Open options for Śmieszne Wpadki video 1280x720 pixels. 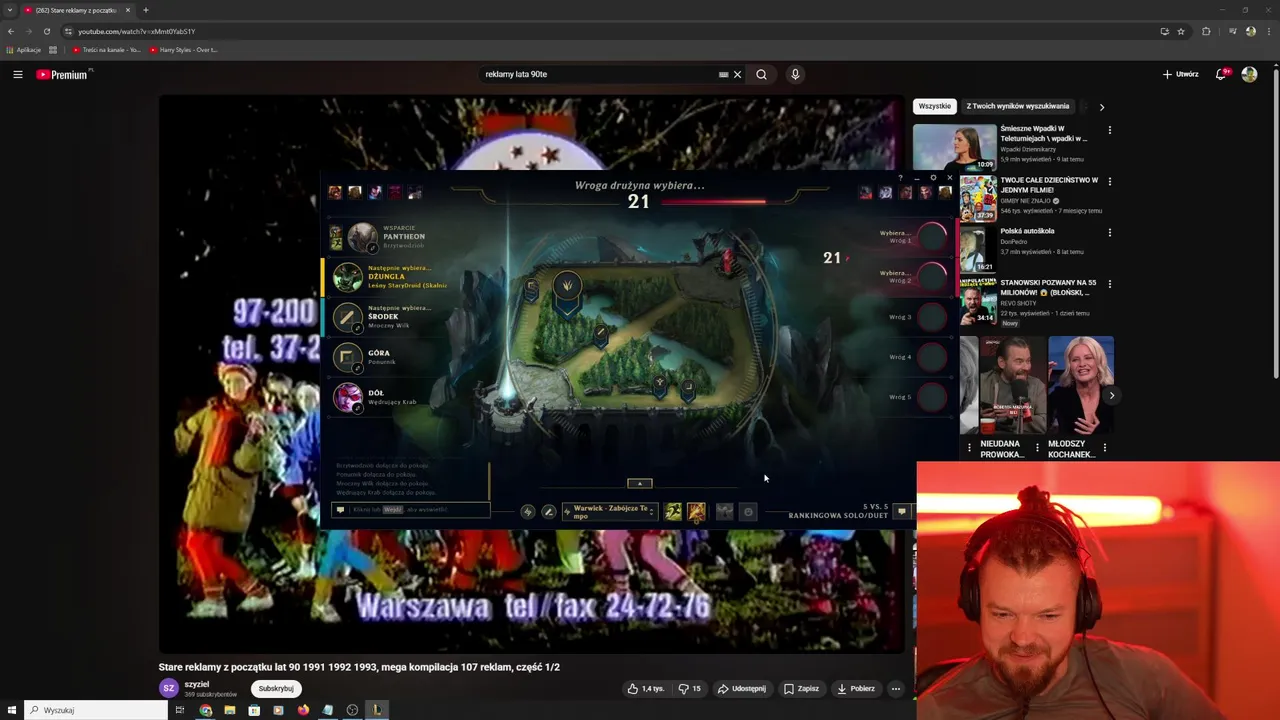point(1109,130)
